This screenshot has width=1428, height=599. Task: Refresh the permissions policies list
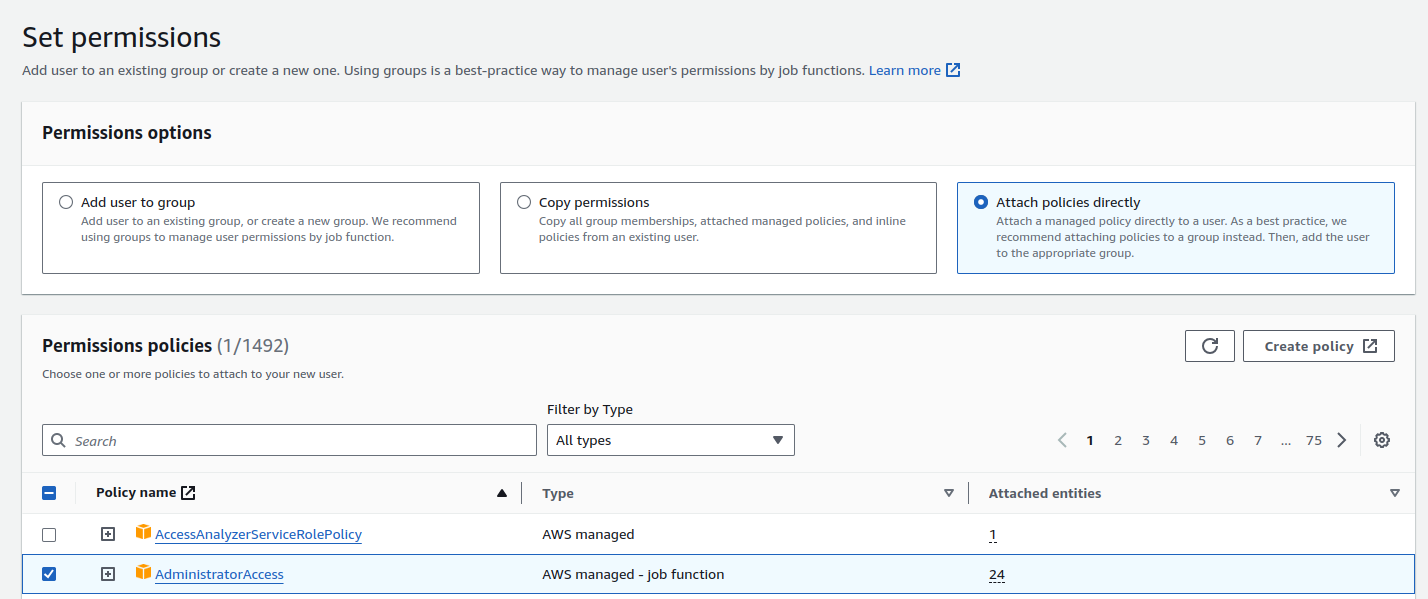click(x=1209, y=345)
